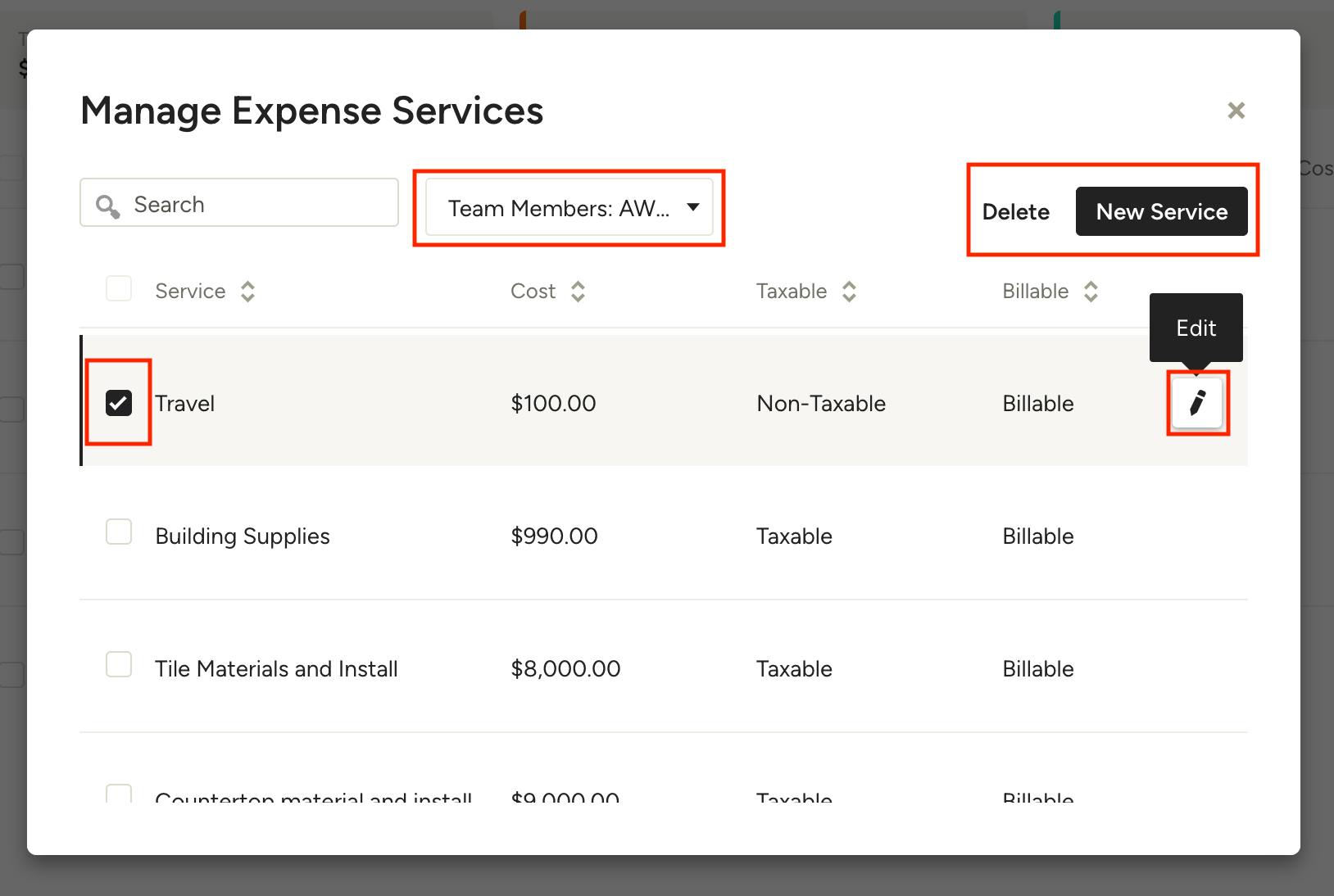Click the New Service button
Screen dimensions: 1334x896
coord(1162,211)
